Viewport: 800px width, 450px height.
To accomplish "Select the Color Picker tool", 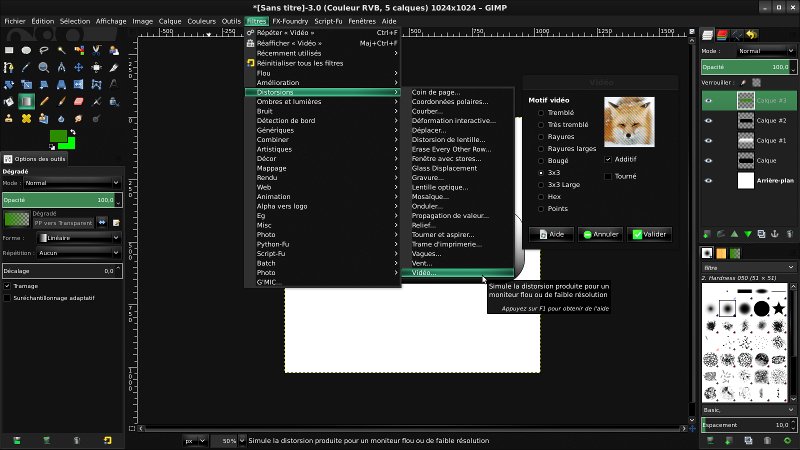I will pos(26,67).
